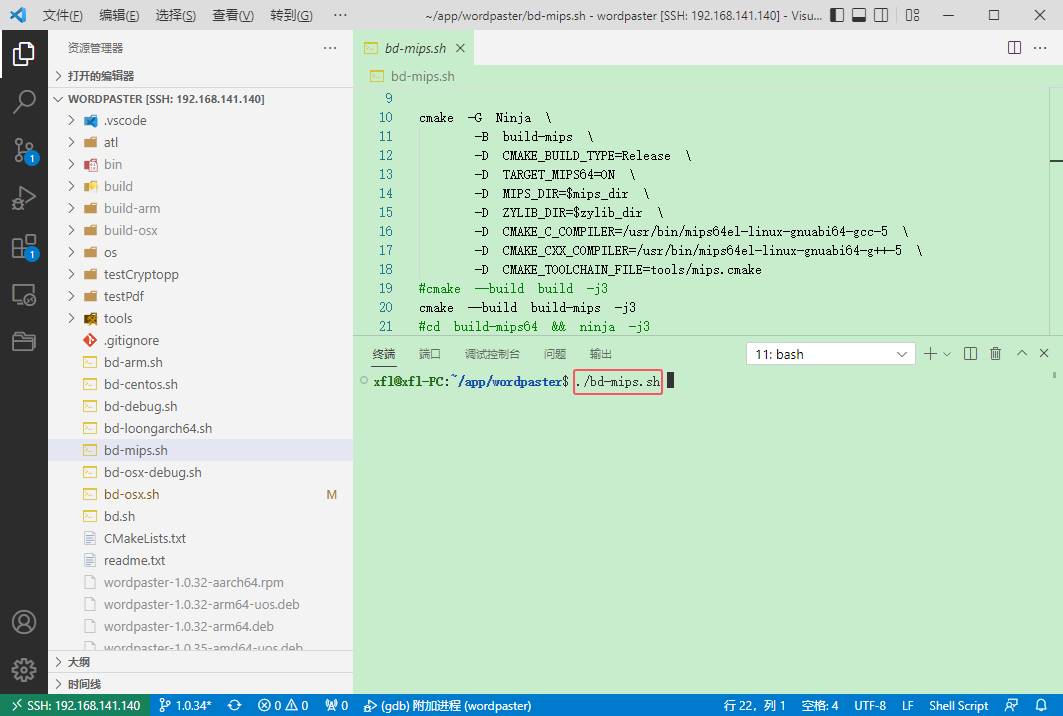The width and height of the screenshot is (1063, 716).
Task: Switch to the 调试控制台 panel tab
Action: [492, 354]
